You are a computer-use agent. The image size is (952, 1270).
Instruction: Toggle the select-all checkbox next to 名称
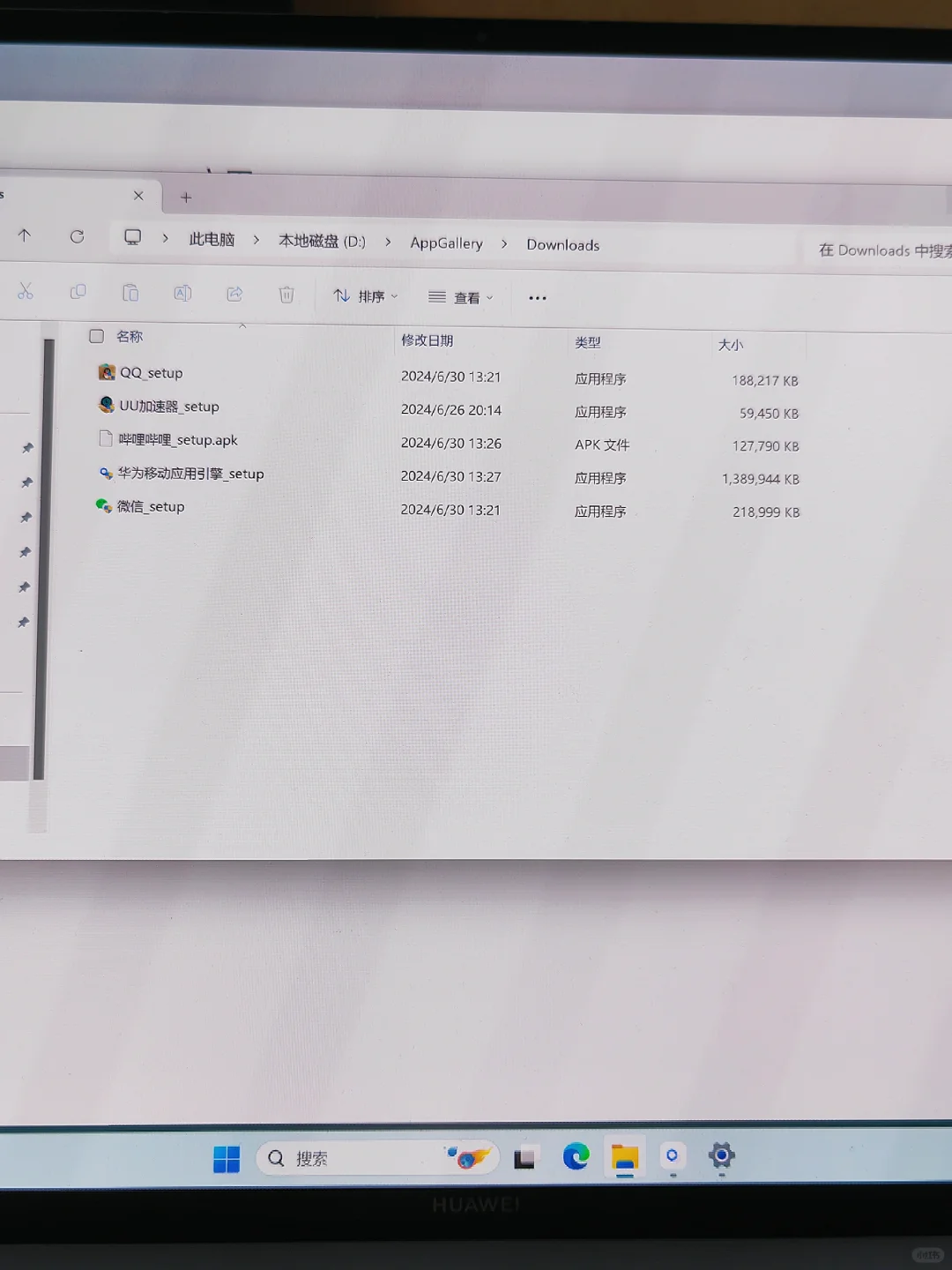[x=96, y=335]
